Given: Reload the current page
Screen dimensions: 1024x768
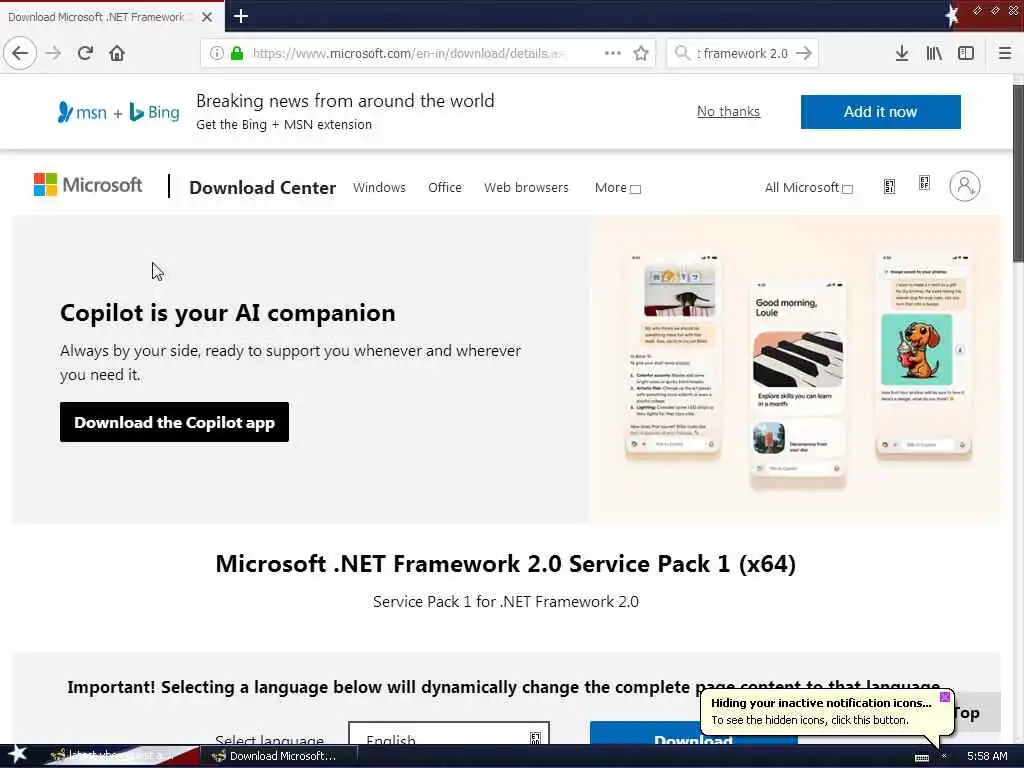Looking at the screenshot, I should [85, 53].
